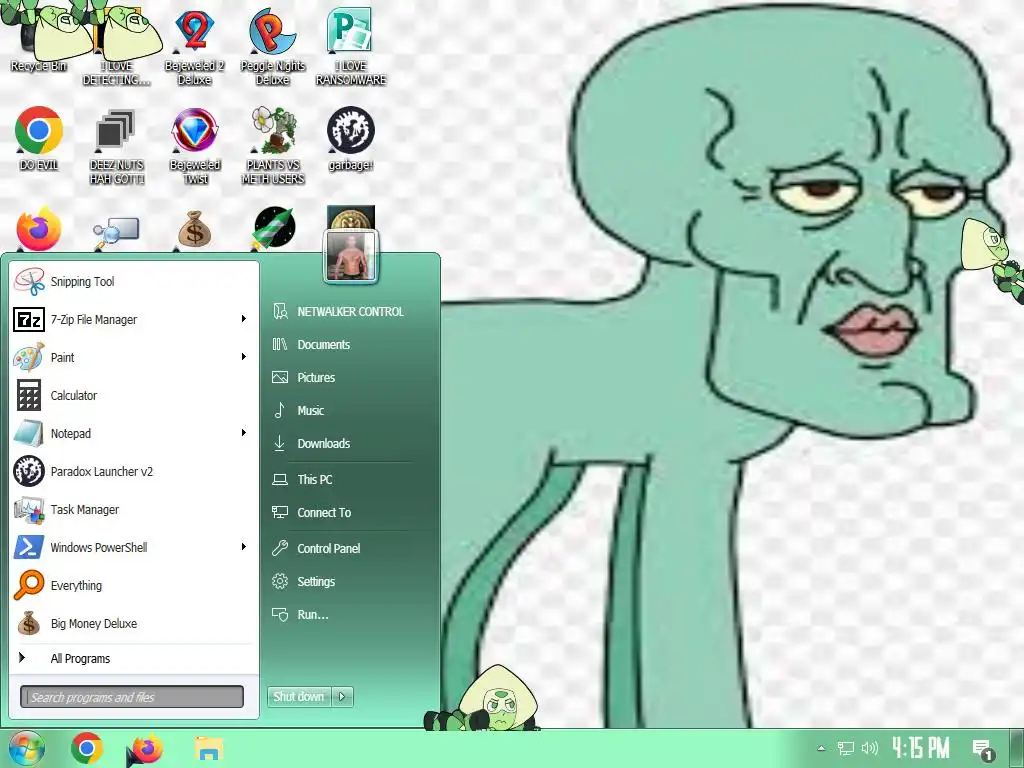This screenshot has height=768, width=1024.
Task: Expand Paint recent files arrow
Action: pos(244,357)
